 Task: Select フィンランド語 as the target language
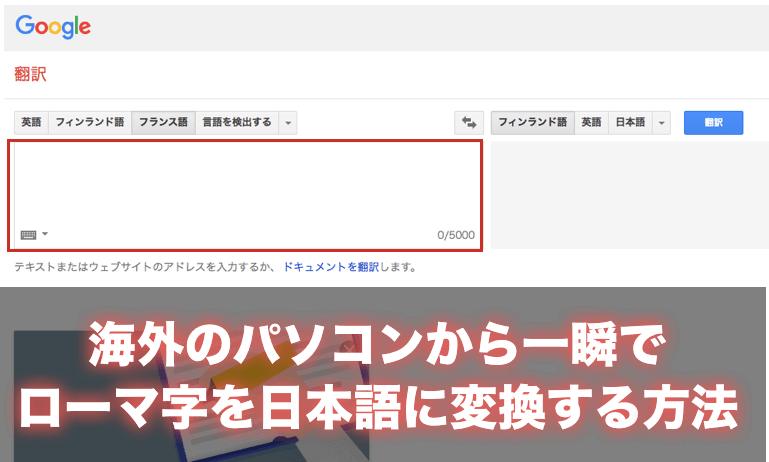pyautogui.click(x=532, y=123)
